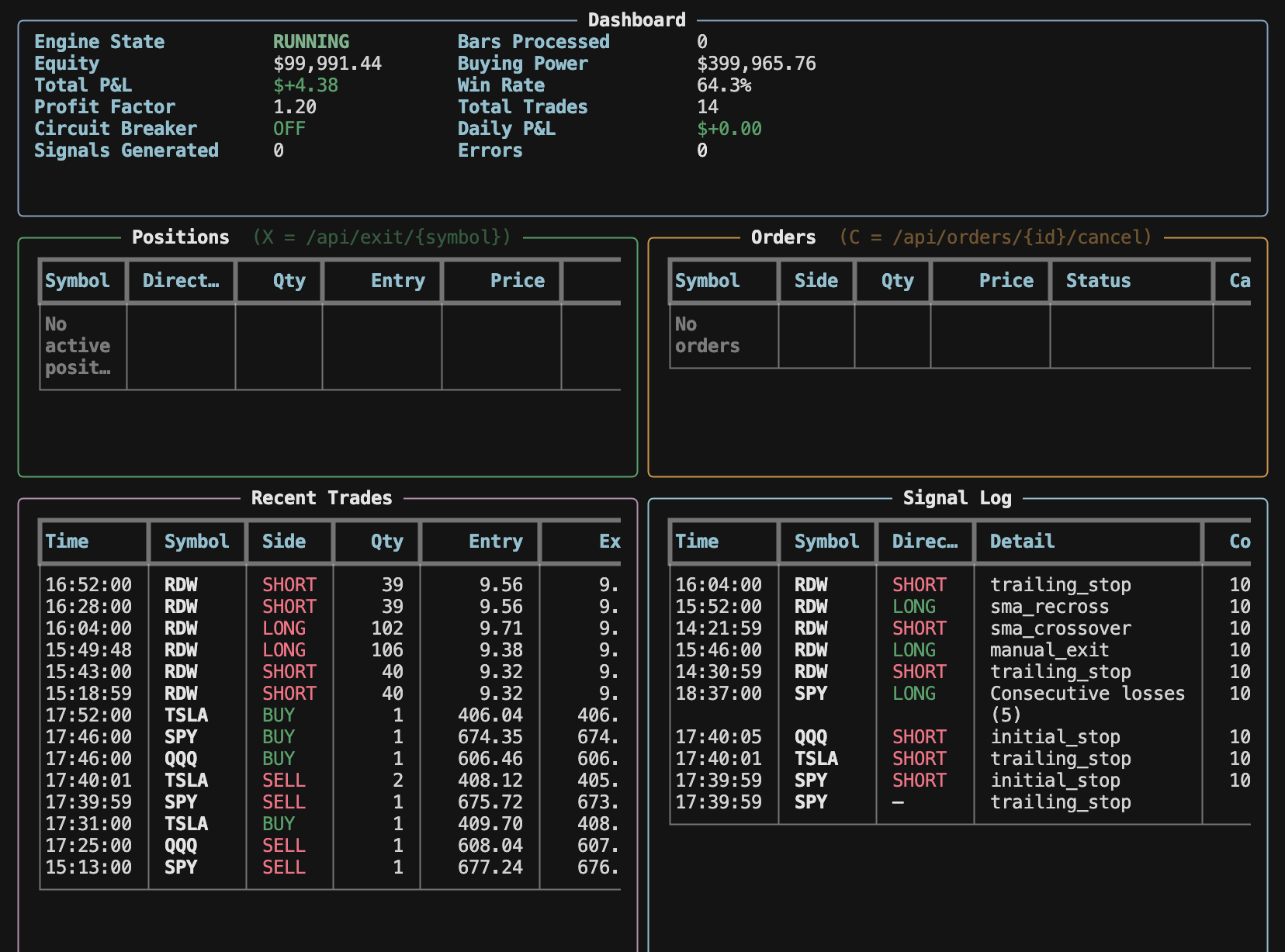Screen dimensions: 1285x952
Task: Sort Recent Trades by the Time column
Action: 68,541
